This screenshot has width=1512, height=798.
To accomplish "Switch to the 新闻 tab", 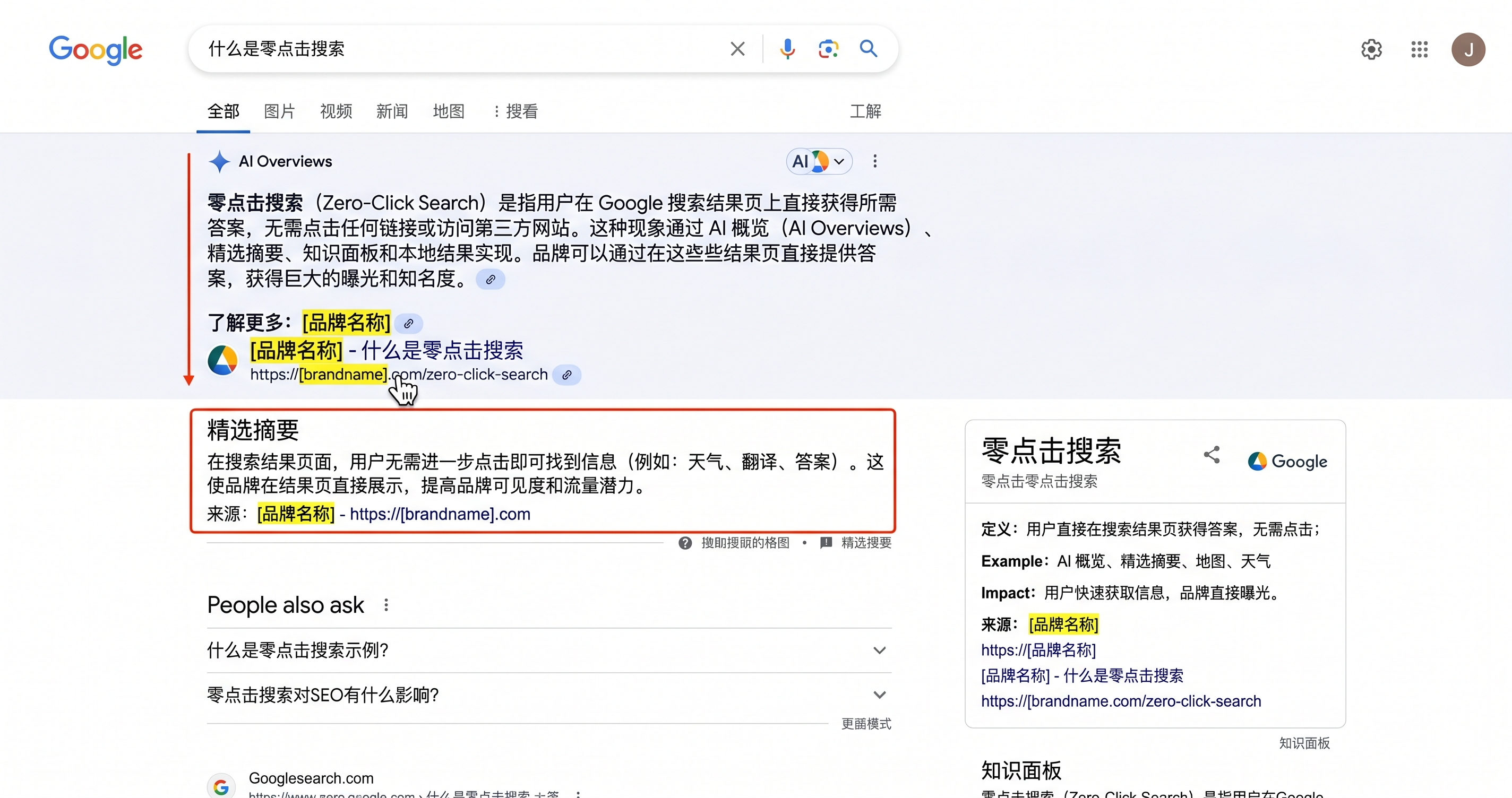I will click(392, 111).
